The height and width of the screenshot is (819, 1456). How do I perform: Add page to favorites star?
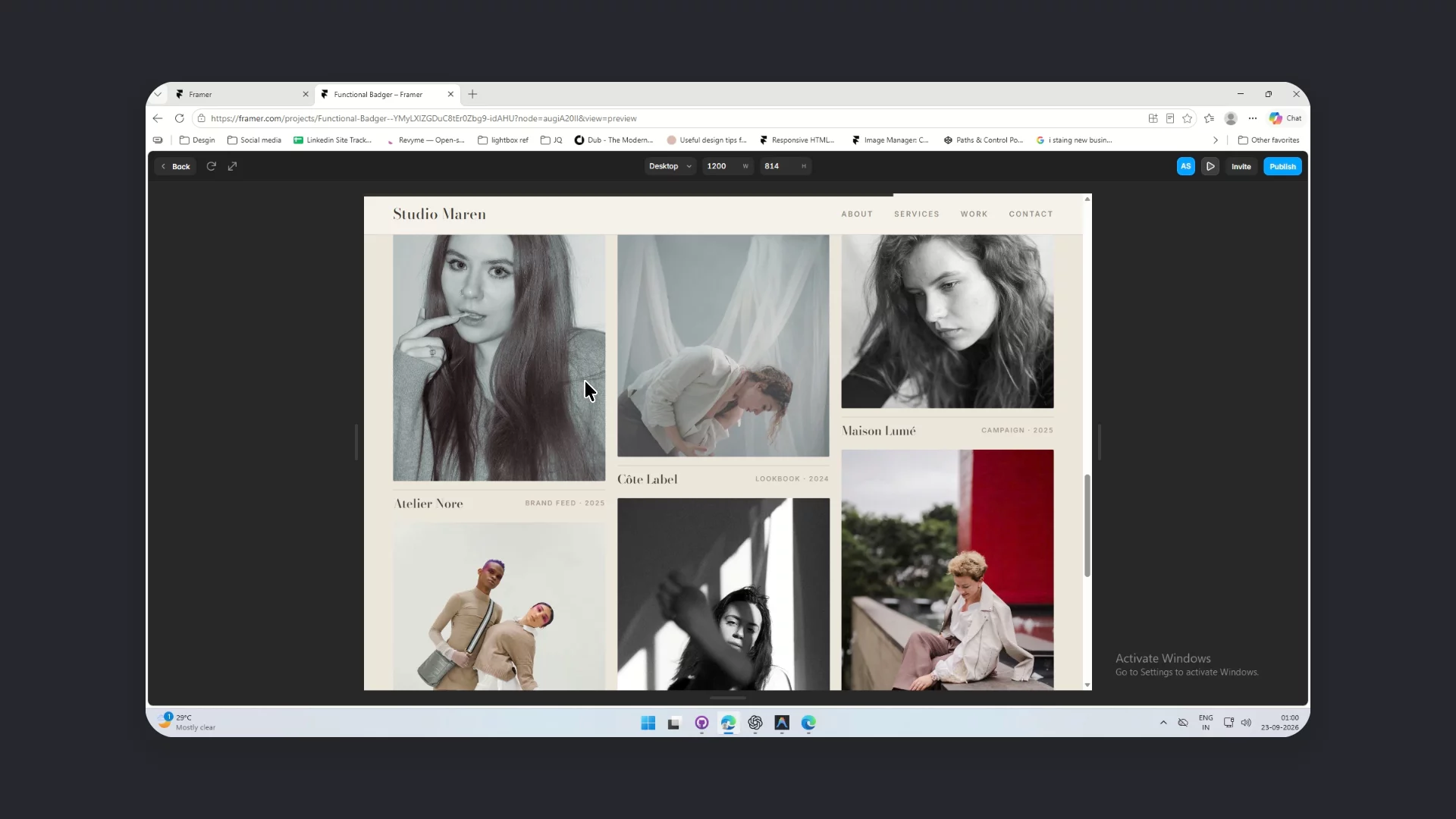1188,118
